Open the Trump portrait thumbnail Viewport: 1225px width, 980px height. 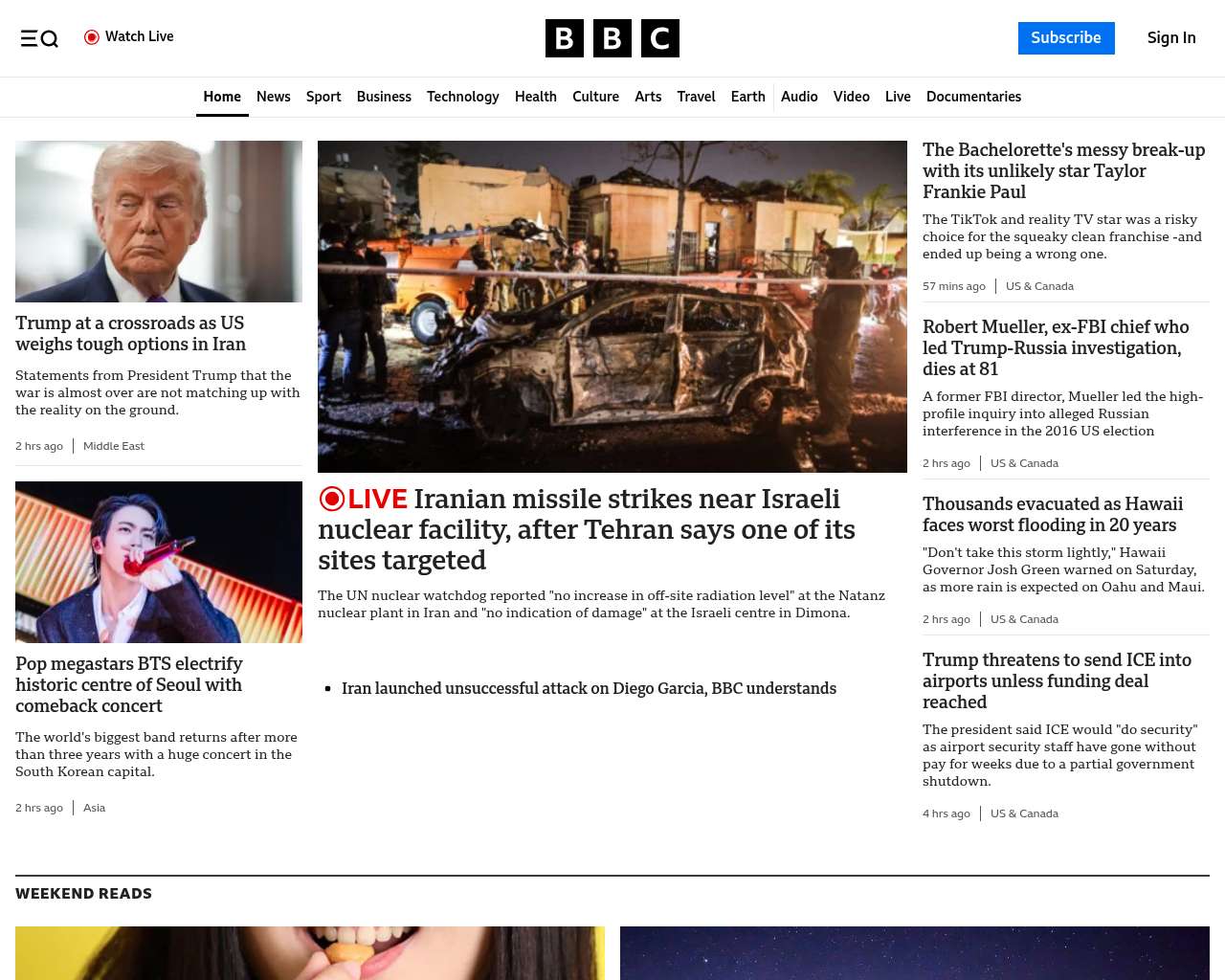click(x=159, y=221)
